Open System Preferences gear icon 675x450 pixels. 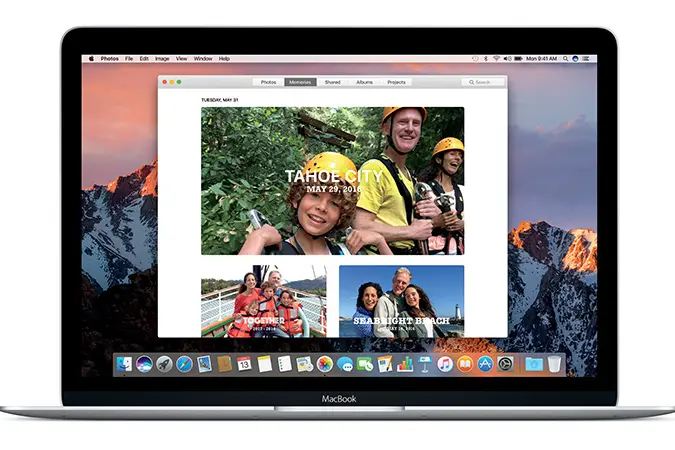tap(505, 364)
